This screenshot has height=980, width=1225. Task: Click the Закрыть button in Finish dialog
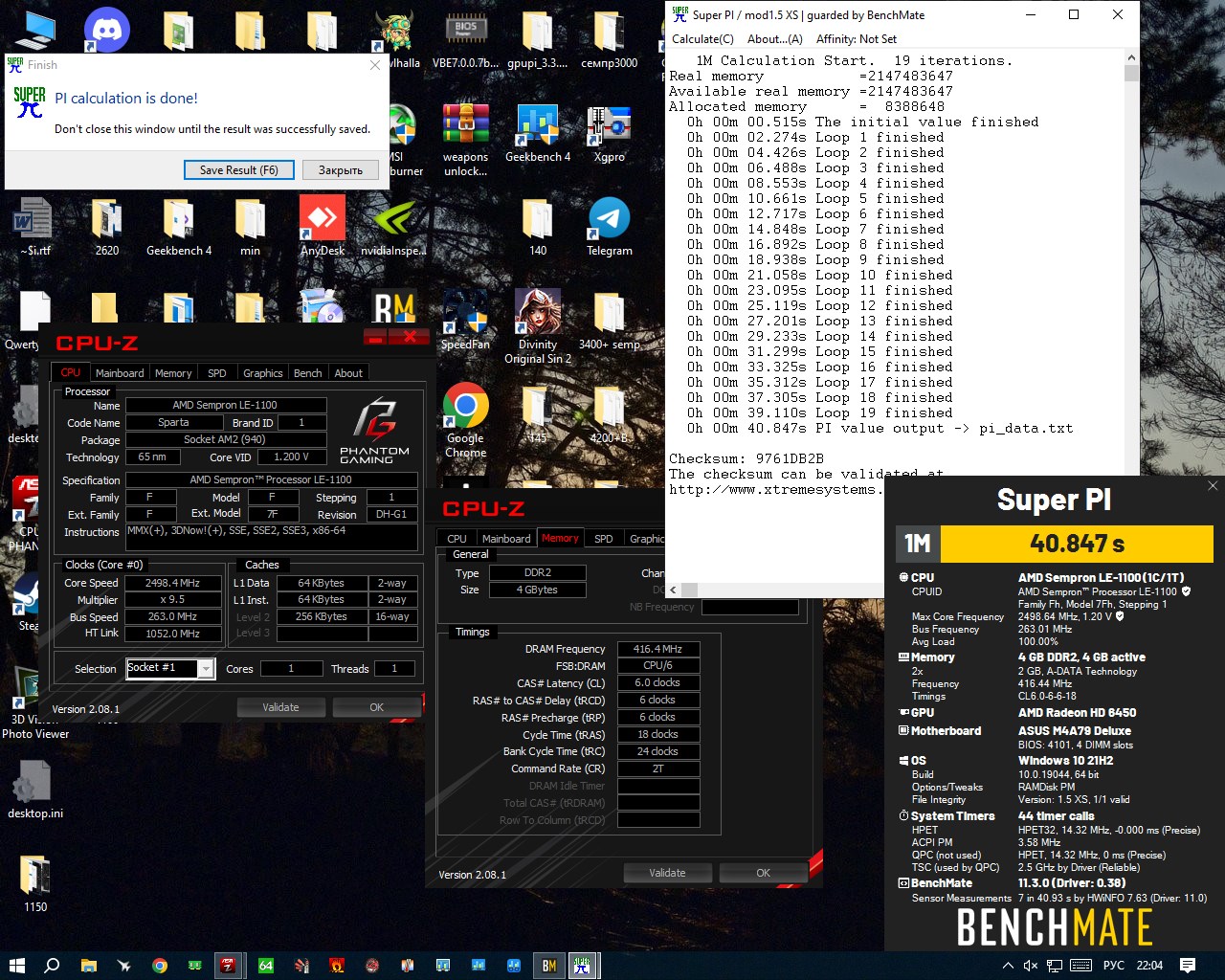341,170
